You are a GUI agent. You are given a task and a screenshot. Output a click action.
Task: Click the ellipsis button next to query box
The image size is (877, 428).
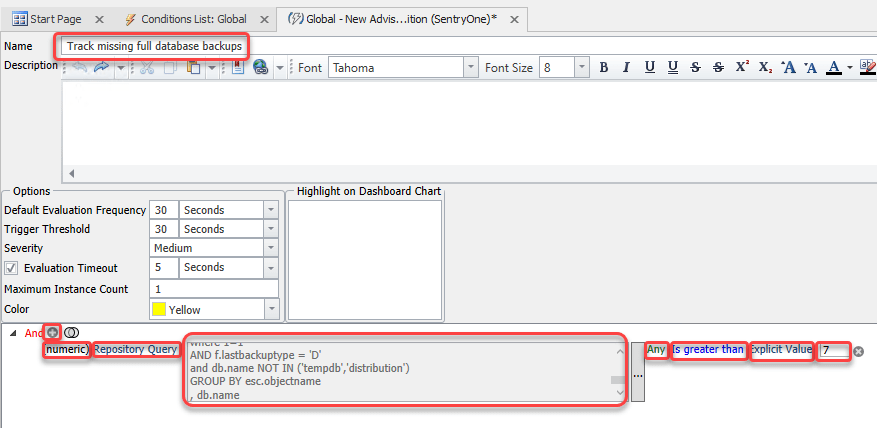(x=637, y=372)
